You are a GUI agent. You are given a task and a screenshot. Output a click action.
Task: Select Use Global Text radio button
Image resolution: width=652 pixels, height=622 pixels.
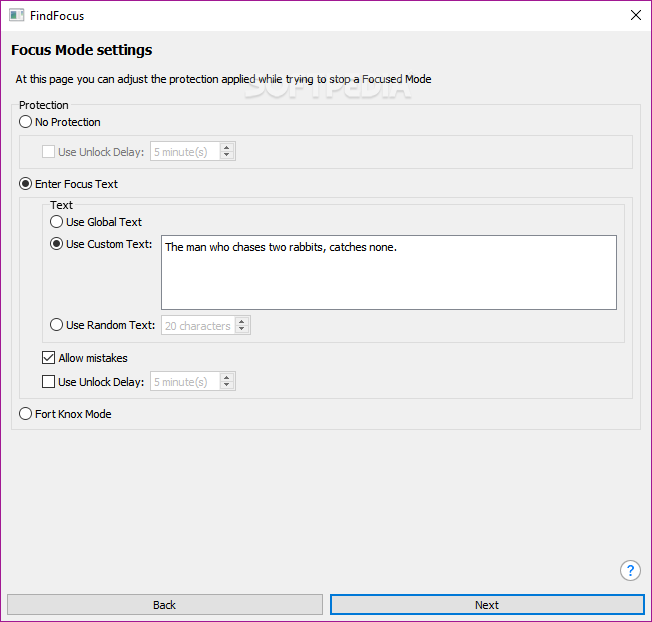pos(56,222)
